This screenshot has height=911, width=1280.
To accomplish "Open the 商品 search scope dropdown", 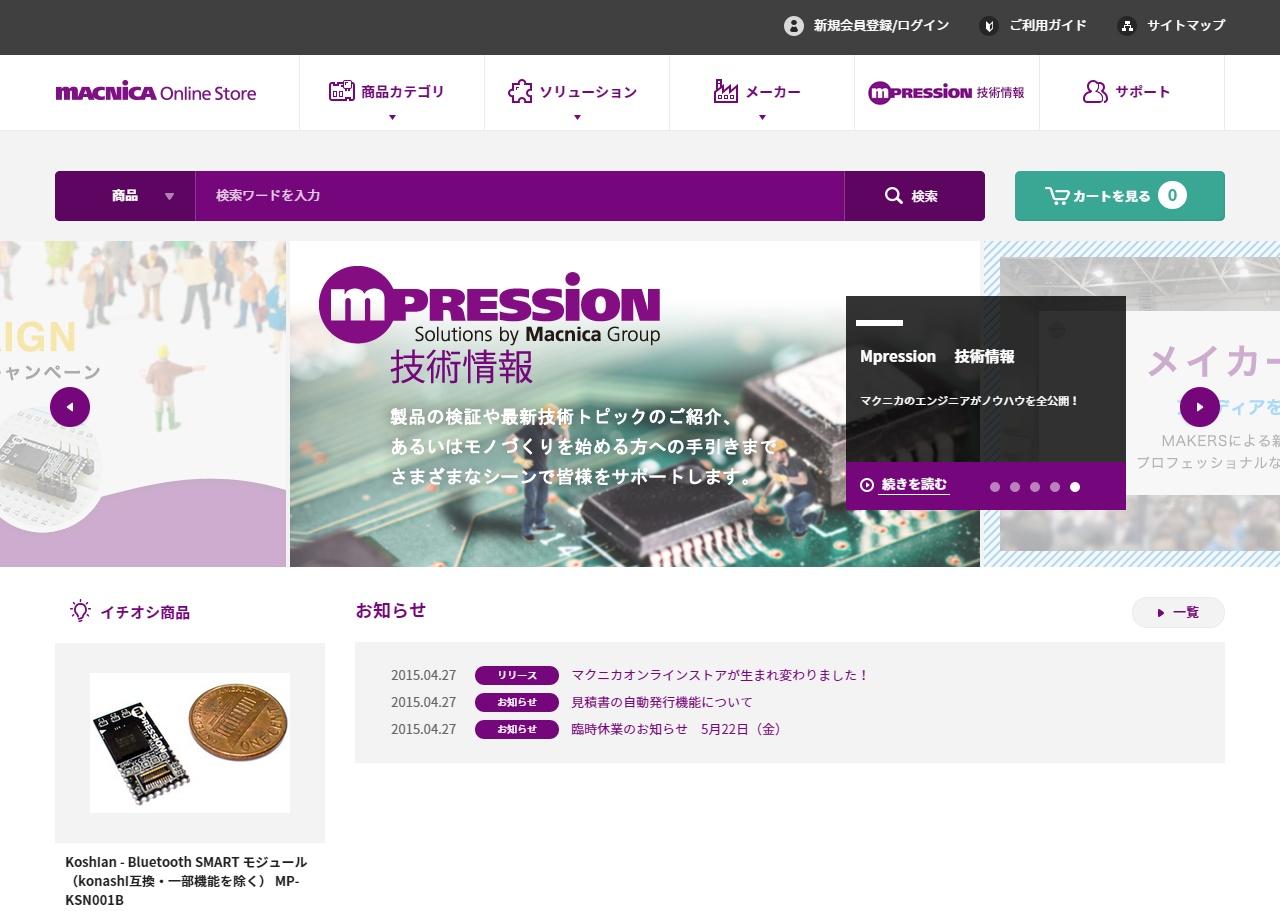I will [125, 196].
